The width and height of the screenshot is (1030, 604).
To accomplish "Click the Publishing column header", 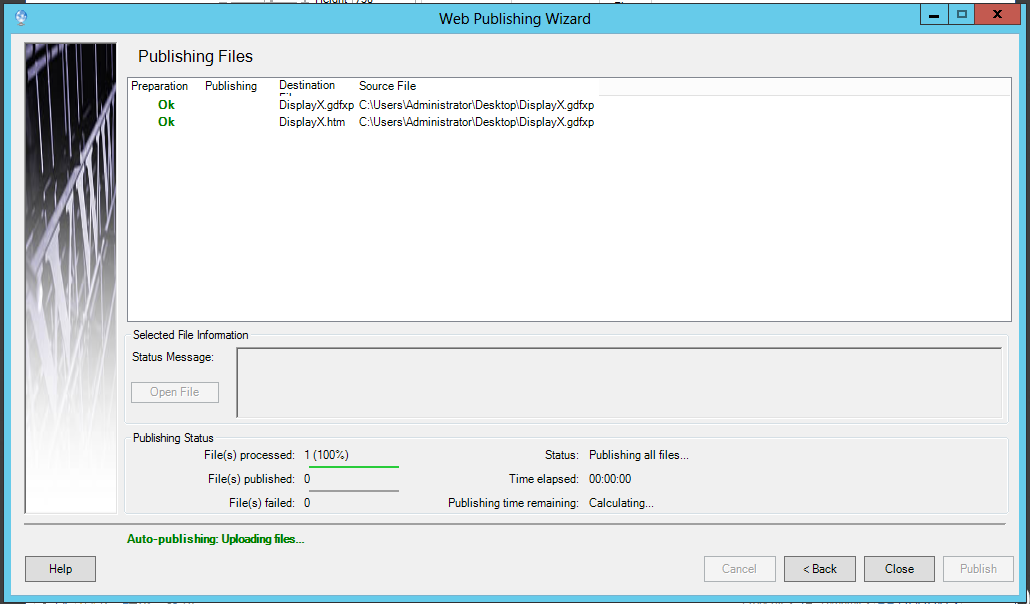I will [231, 86].
